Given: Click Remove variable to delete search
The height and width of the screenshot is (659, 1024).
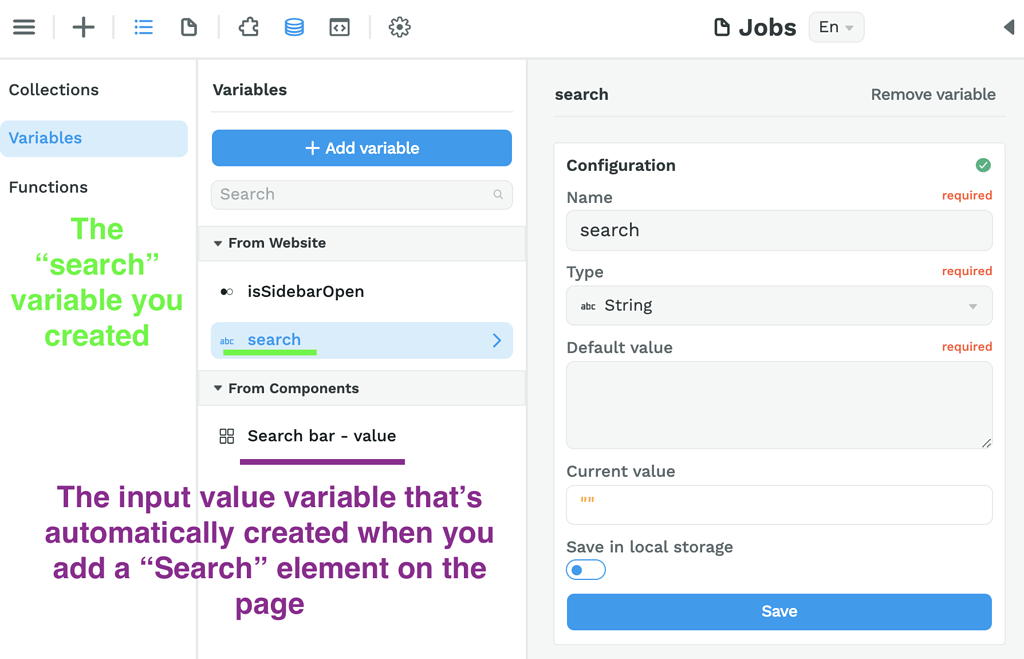Looking at the screenshot, I should click(x=933, y=94).
